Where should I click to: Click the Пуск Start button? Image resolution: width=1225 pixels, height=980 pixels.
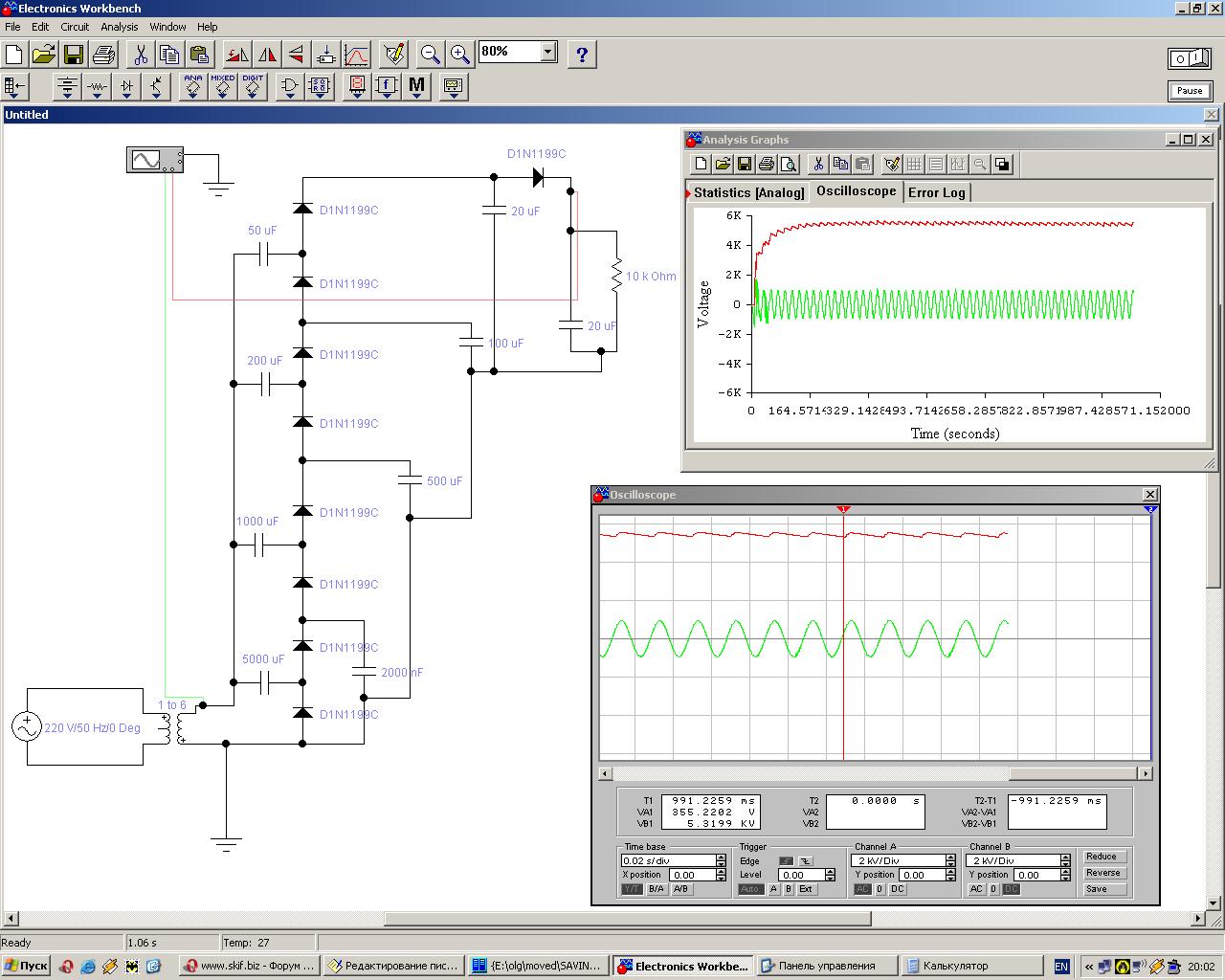[26, 966]
